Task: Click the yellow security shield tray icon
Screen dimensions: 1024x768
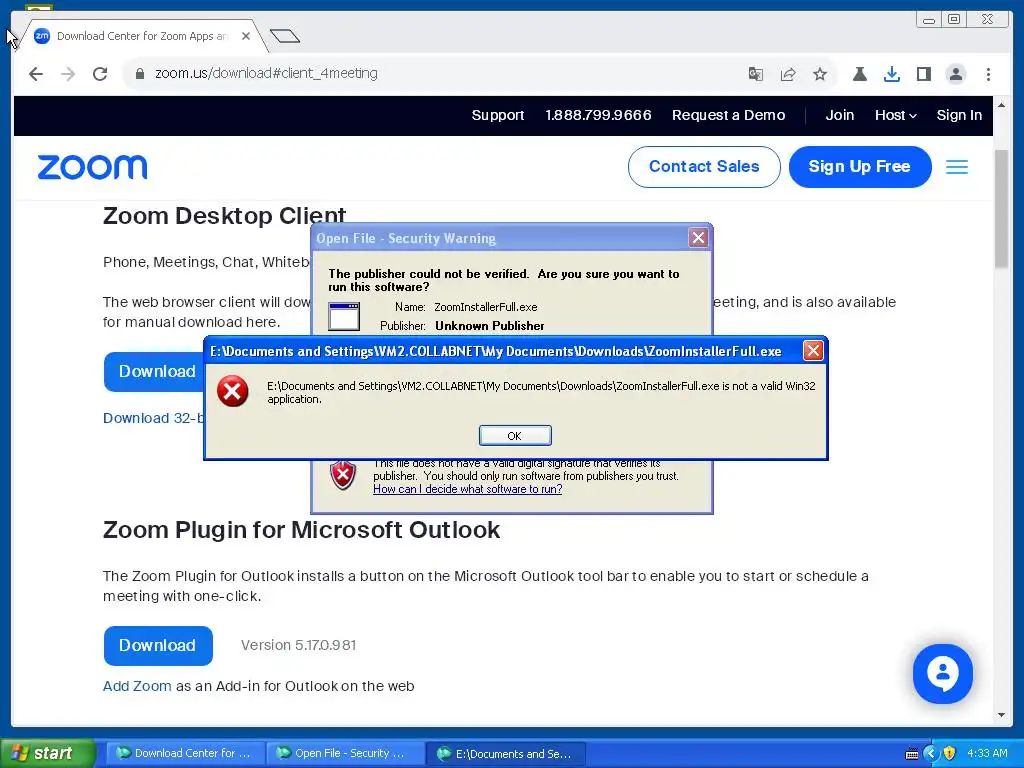Action: pos(950,754)
